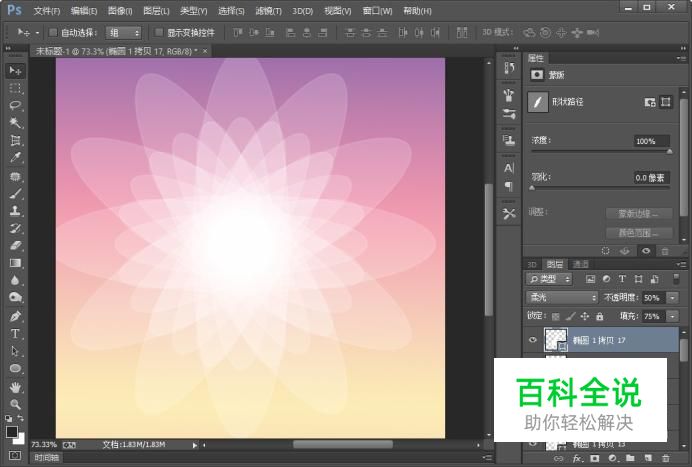Open the Character panel icon

tap(509, 168)
